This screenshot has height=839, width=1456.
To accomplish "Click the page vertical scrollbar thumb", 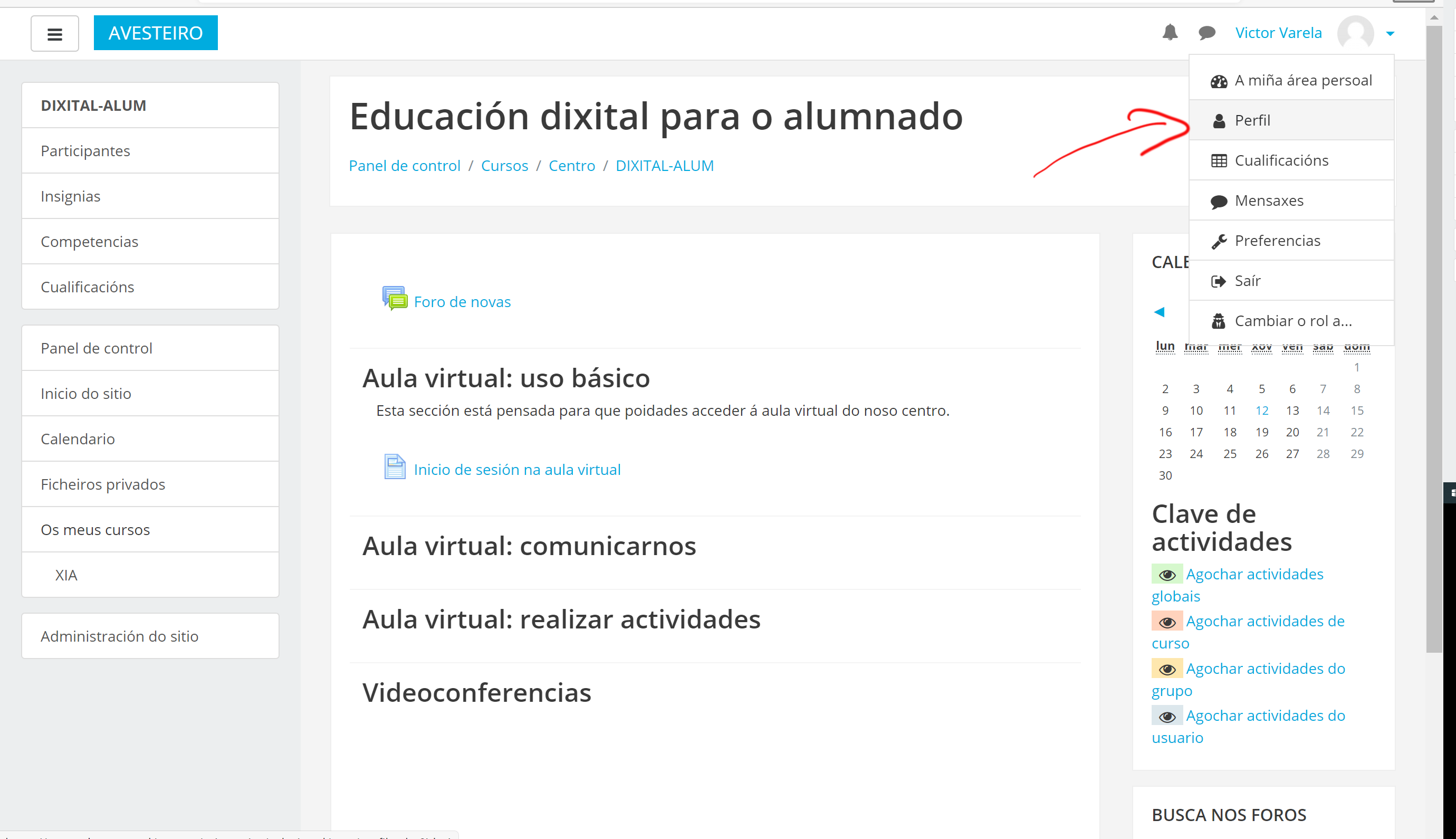I will pos(1434,339).
